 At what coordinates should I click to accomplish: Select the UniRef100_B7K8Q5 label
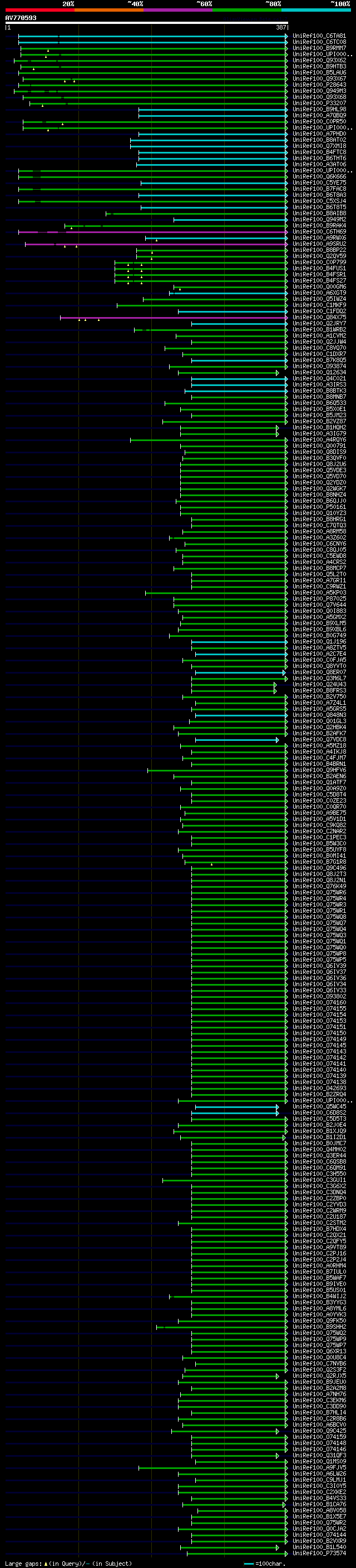pyautogui.click(x=319, y=360)
